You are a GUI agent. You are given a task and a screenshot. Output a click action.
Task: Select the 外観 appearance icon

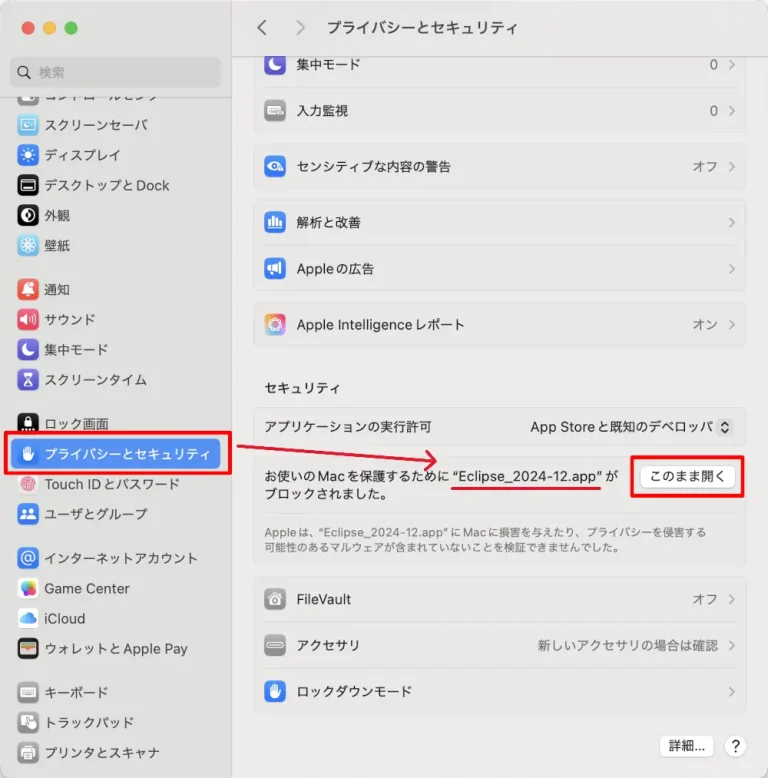(x=28, y=215)
